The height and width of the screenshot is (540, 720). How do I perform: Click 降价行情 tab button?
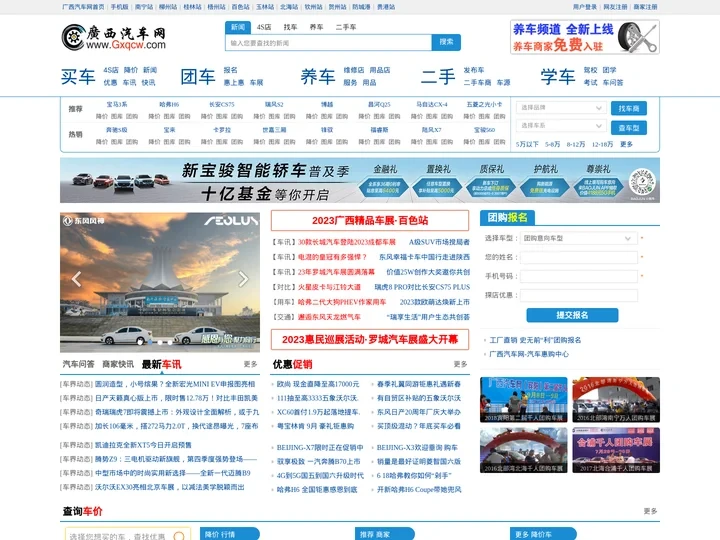[230, 534]
